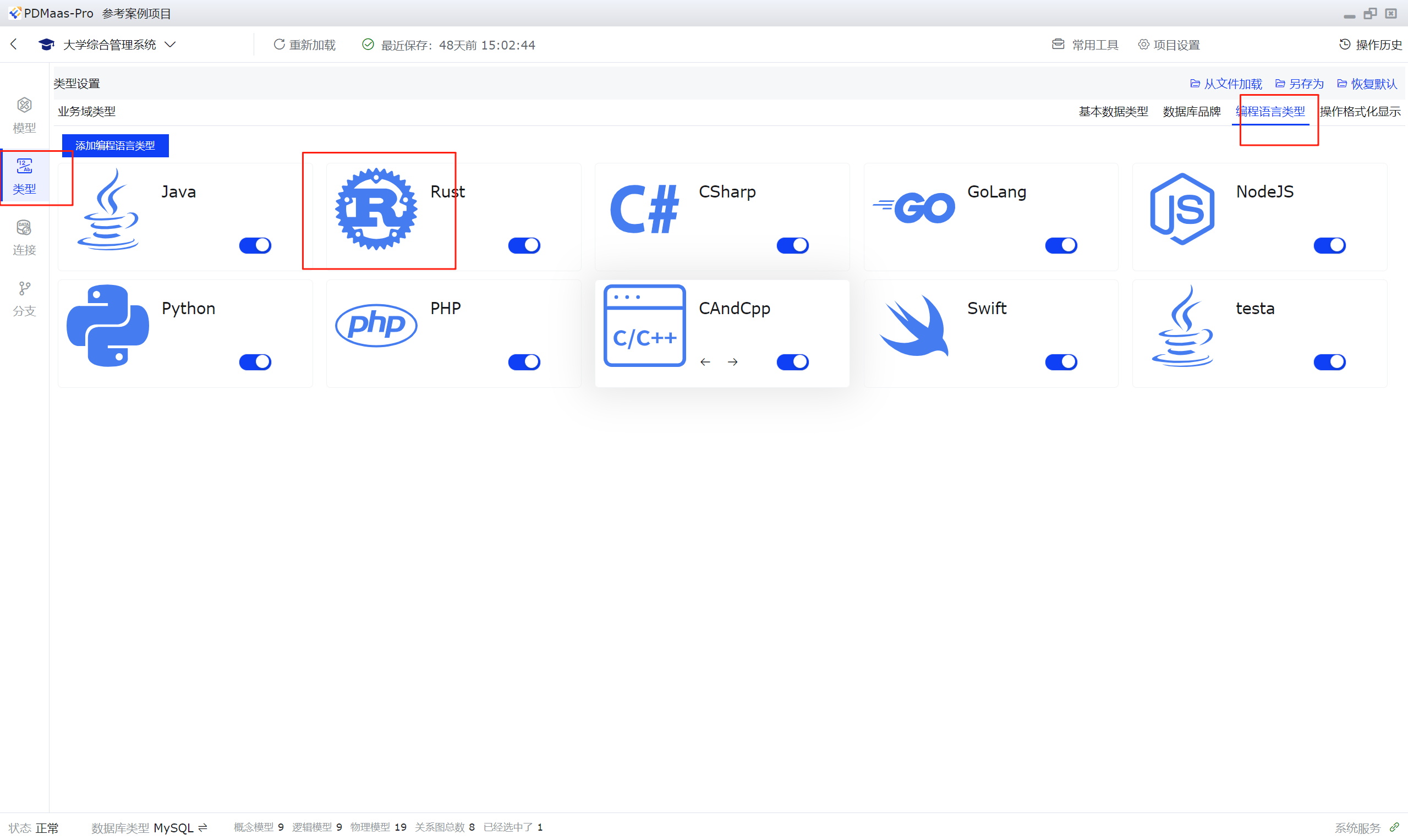1408x840 pixels.
Task: Click 添加编程语言类型 button
Action: click(115, 145)
